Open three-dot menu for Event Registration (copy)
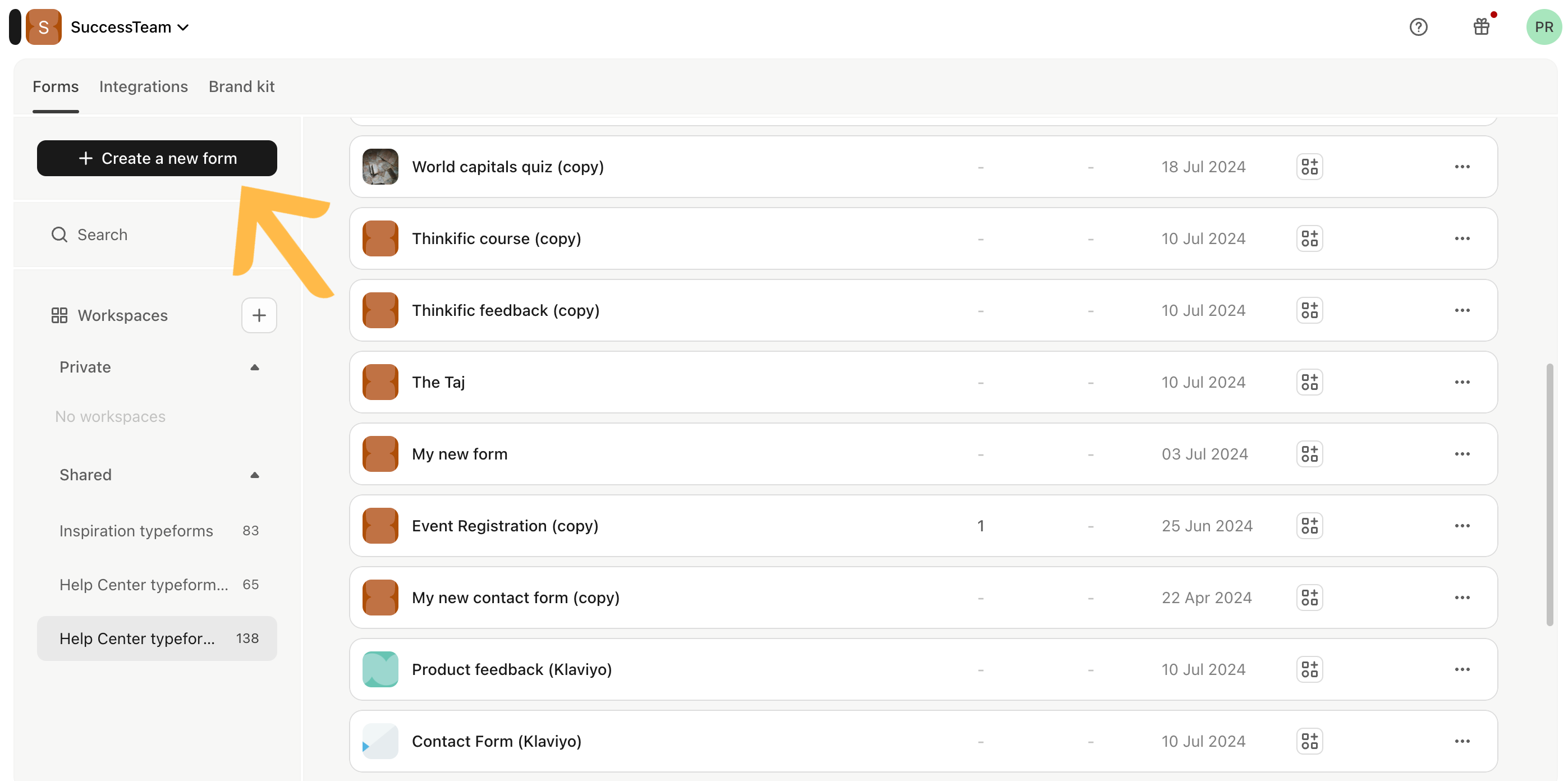Image resolution: width=1568 pixels, height=781 pixels. point(1461,526)
